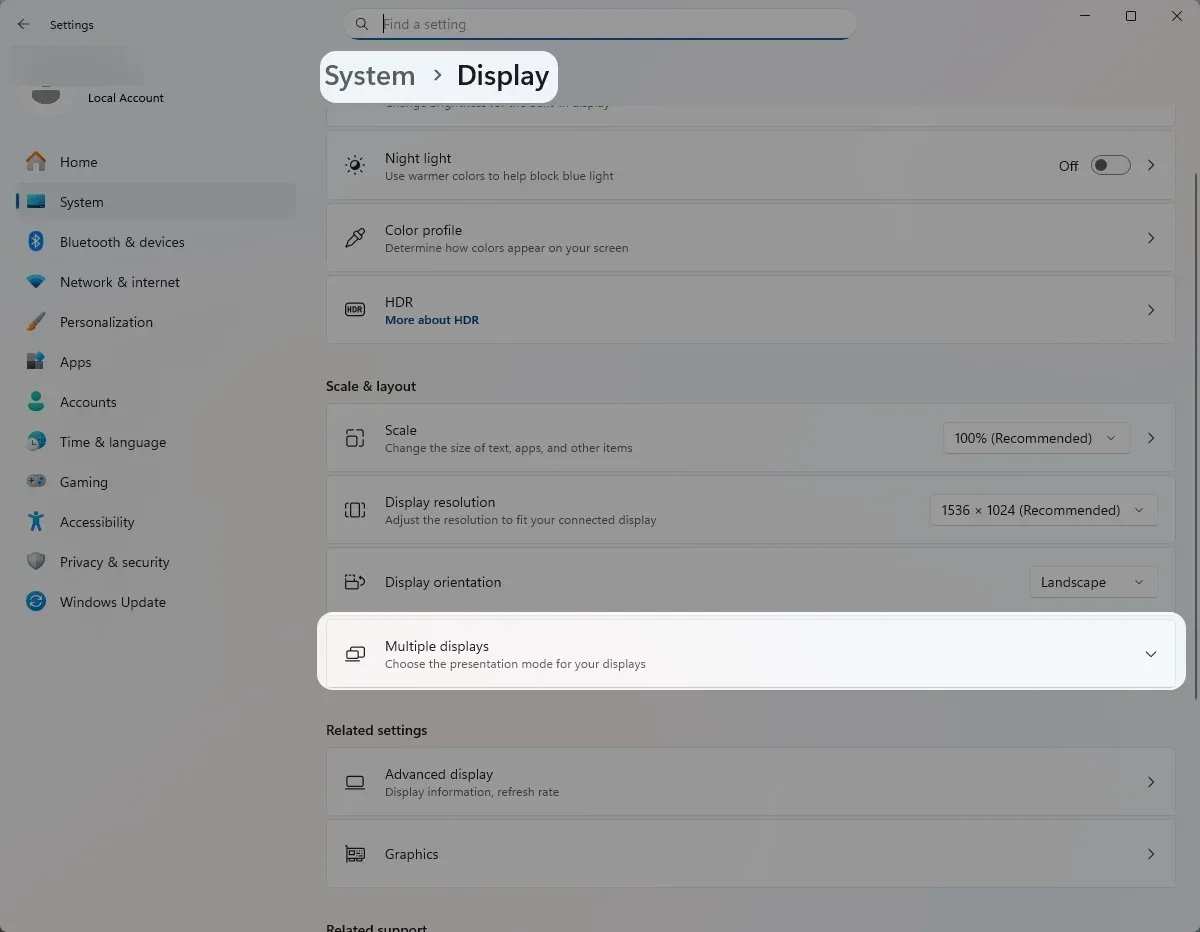Select Network & internet in sidebar
Viewport: 1200px width, 932px height.
[x=156, y=282]
